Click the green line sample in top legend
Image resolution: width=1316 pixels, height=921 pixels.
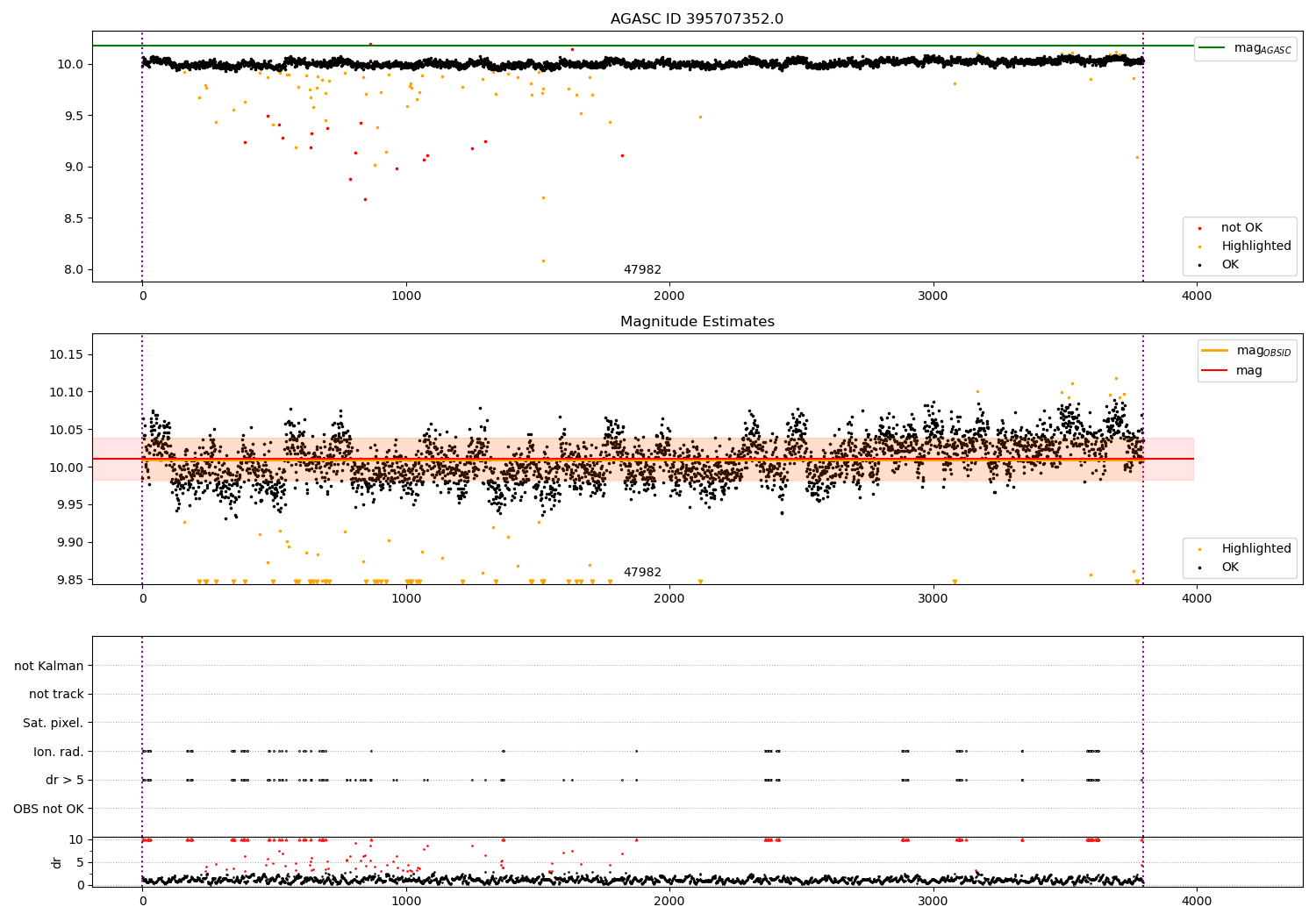pos(1212,48)
